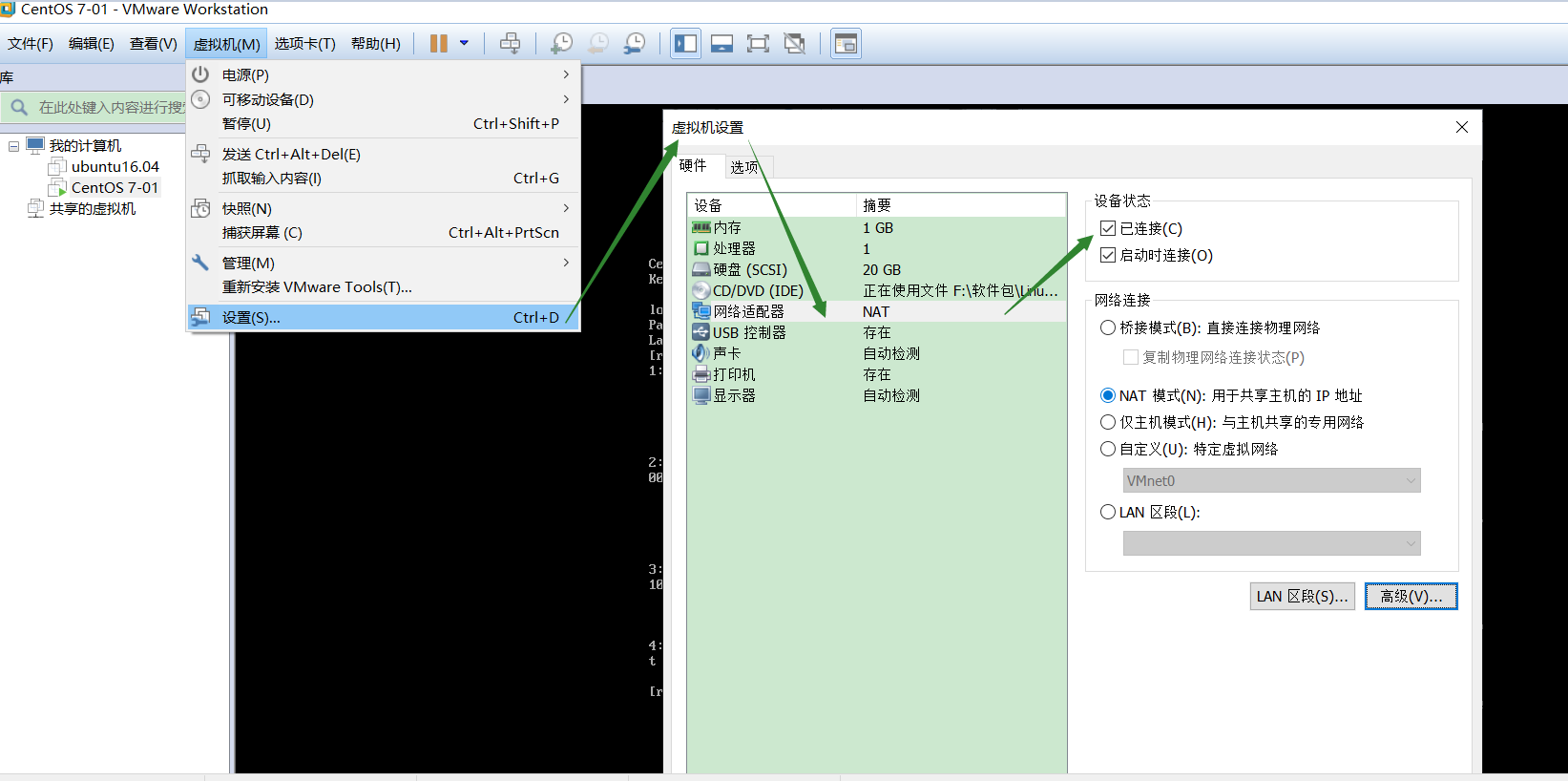Screen dimensions: 1568x781
Task: Select 桥接模式(B) radio button
Action: click(1108, 327)
